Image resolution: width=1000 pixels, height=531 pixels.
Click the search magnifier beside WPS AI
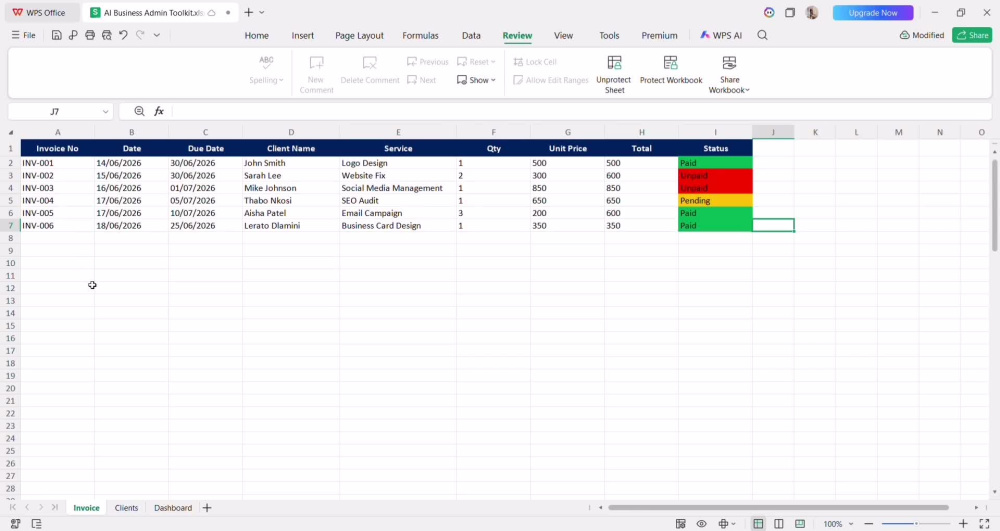coord(762,35)
